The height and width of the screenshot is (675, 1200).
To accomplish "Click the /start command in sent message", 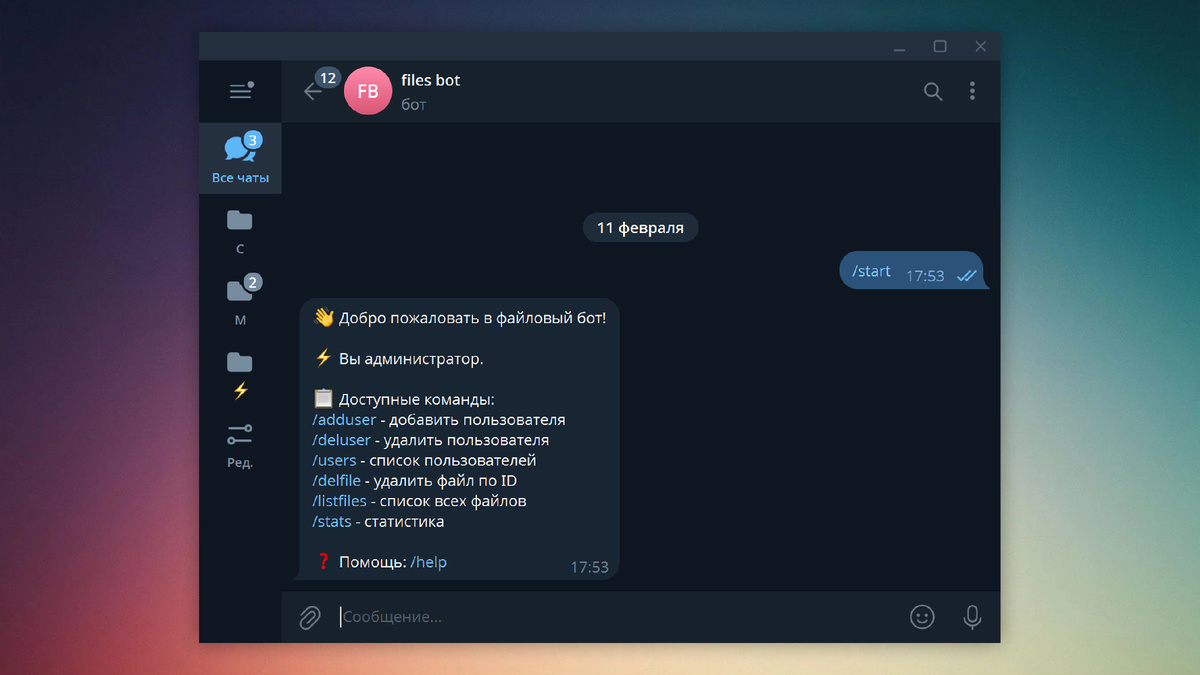I will pos(871,271).
